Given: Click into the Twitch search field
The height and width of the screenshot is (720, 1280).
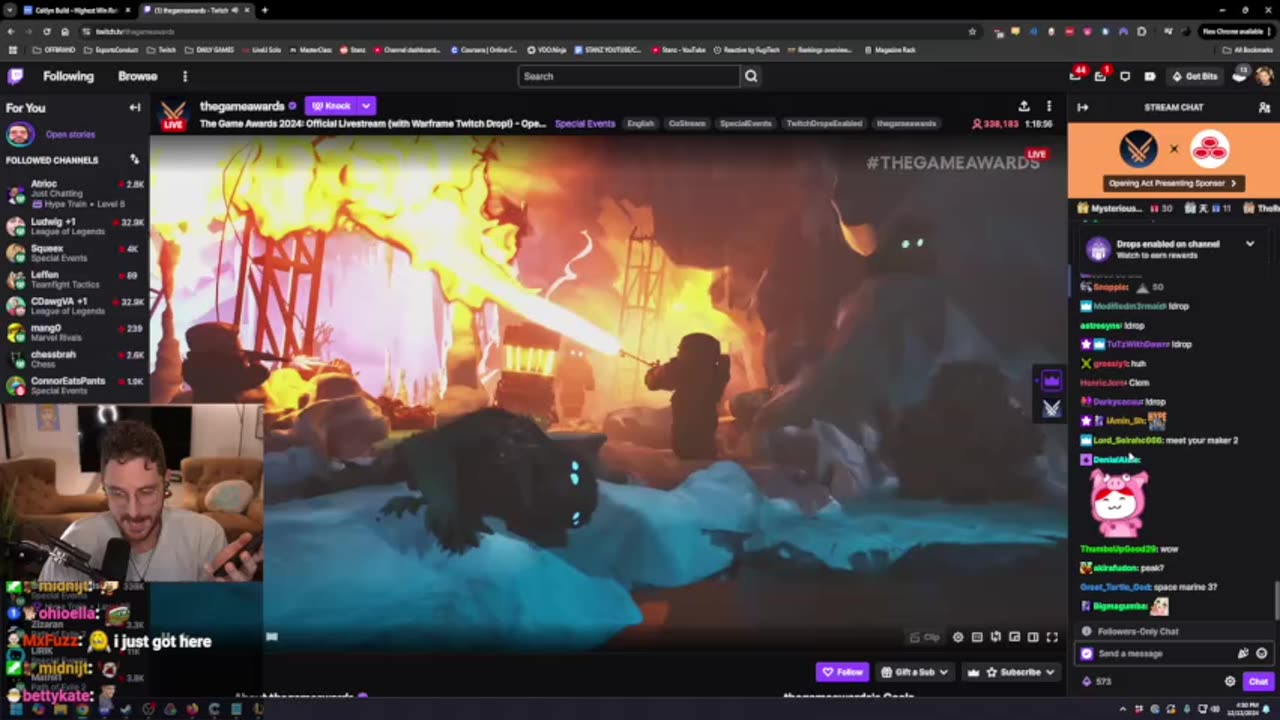Looking at the screenshot, I should coord(629,76).
